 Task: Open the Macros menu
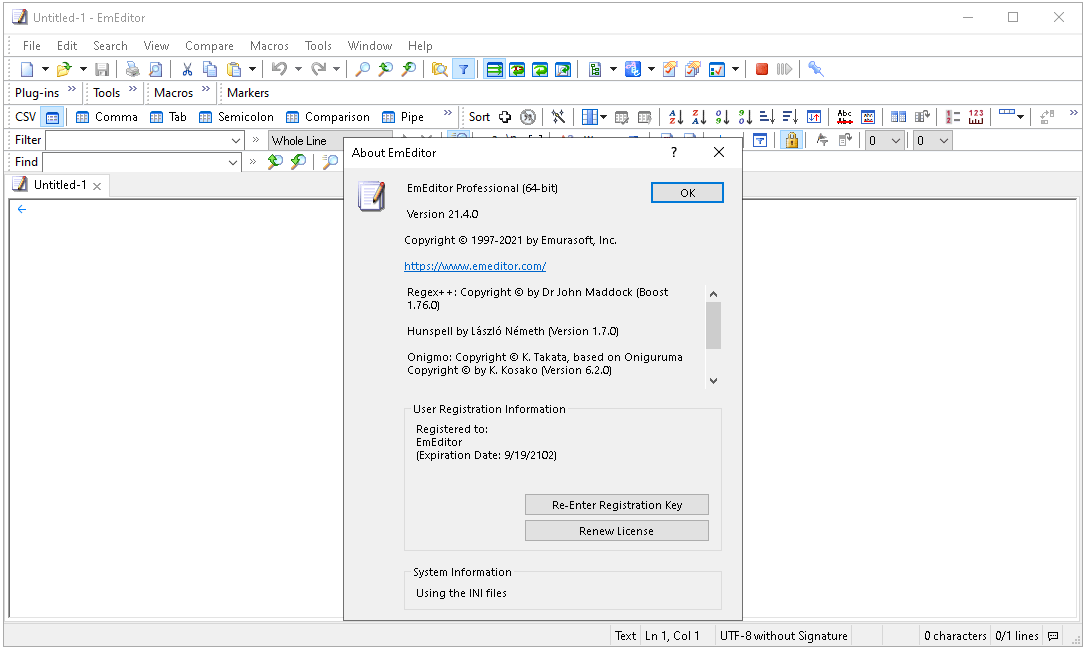coord(269,45)
